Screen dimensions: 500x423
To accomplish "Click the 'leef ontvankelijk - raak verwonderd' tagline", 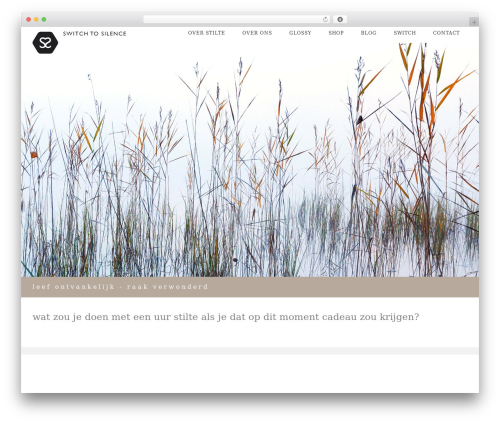I will [120, 287].
